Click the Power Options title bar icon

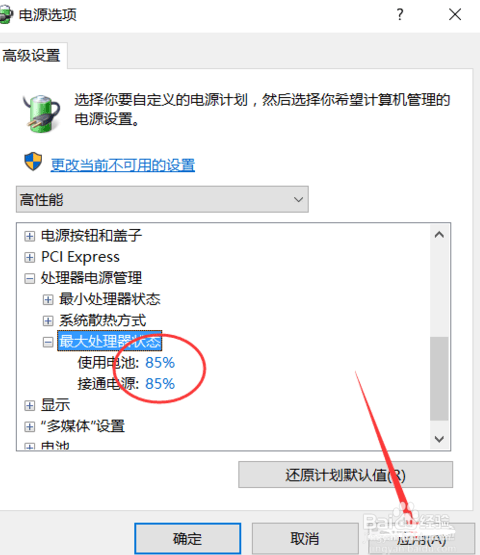pyautogui.click(x=6, y=16)
